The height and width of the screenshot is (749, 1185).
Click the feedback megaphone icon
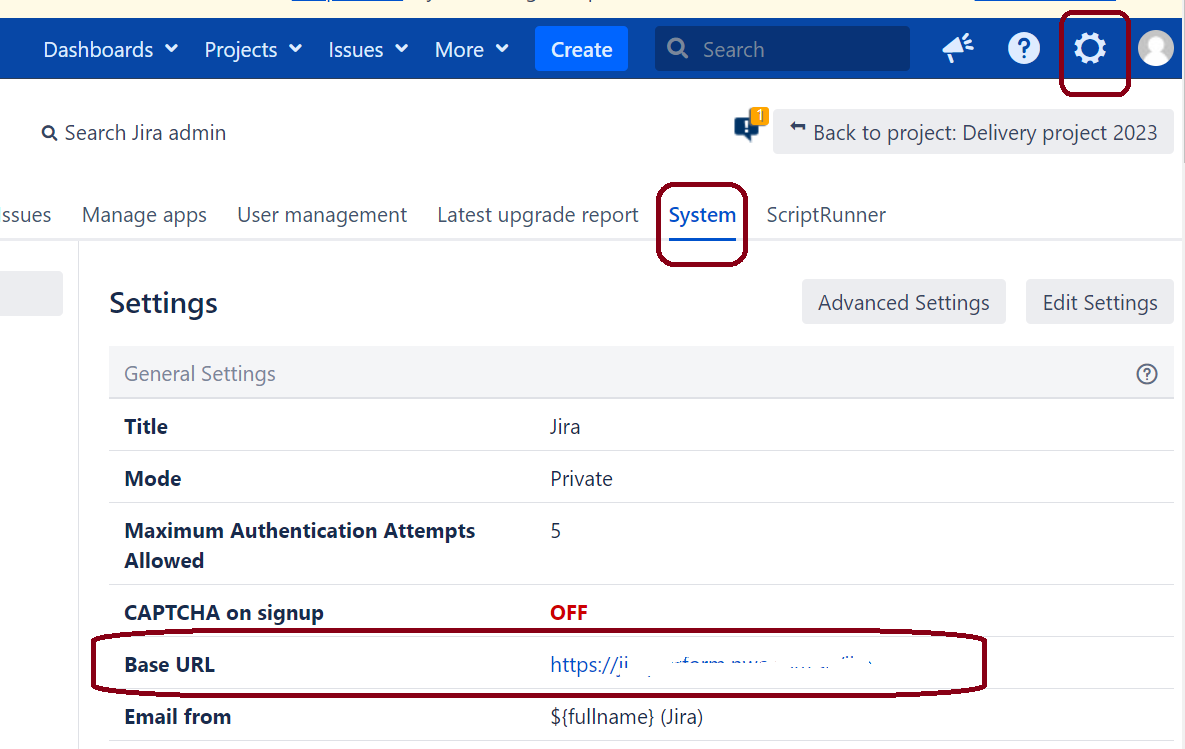[958, 48]
